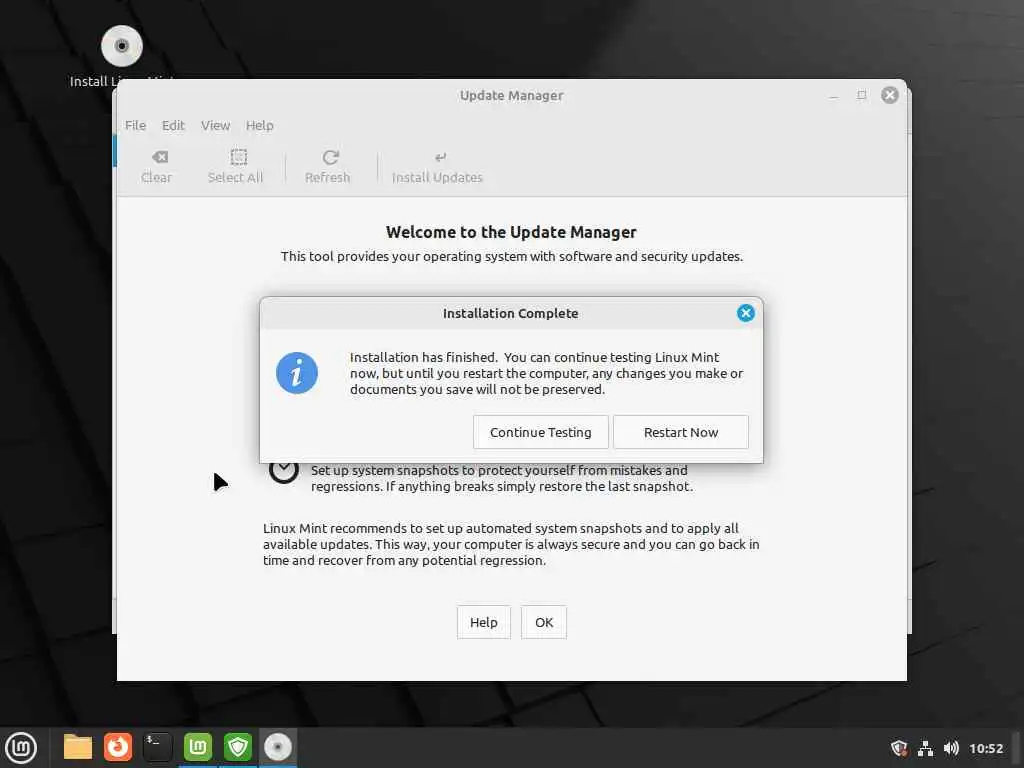This screenshot has width=1024, height=768.
Task: Click the Help button on welcome page
Action: pyautogui.click(x=483, y=622)
